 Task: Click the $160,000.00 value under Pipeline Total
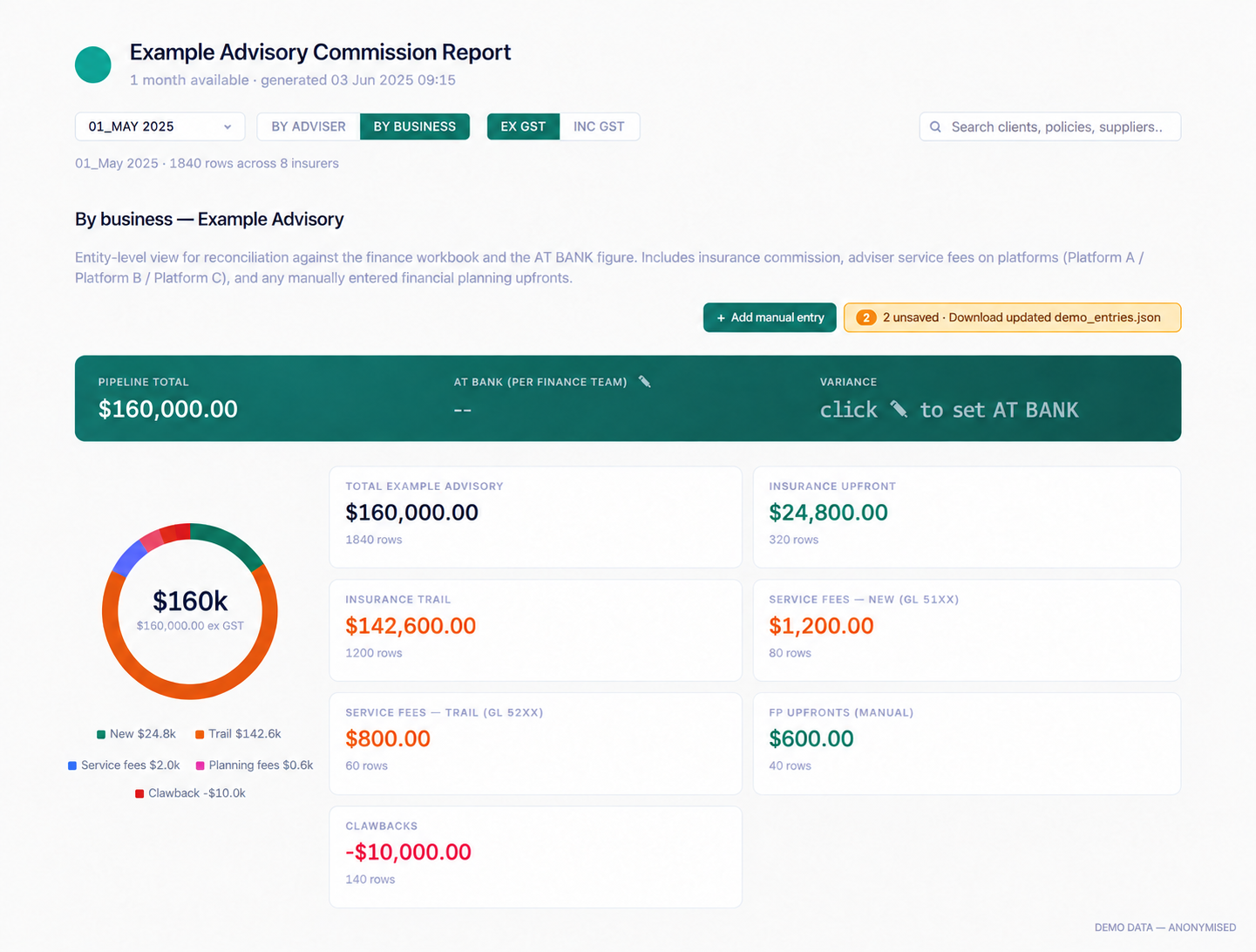[168, 409]
